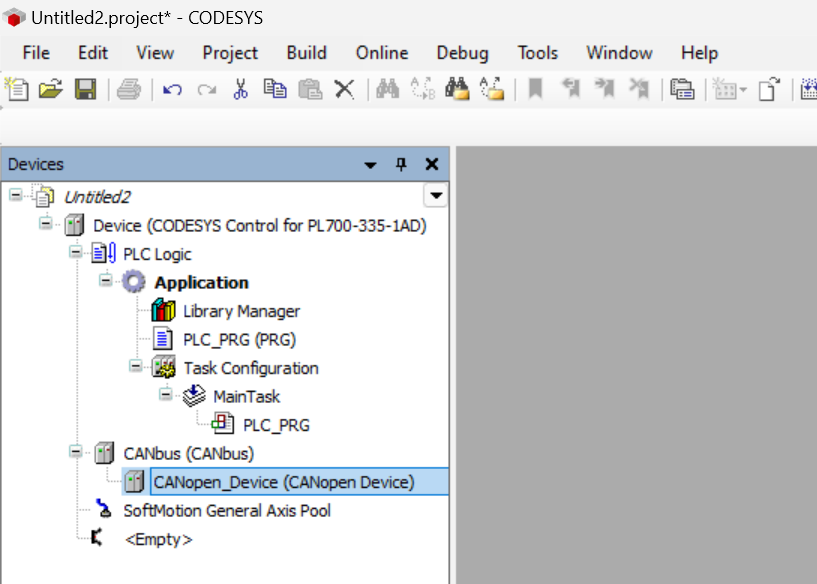Toggle auto-hide pin on Devices panel
Viewport: 817px width, 584px height.
401,165
